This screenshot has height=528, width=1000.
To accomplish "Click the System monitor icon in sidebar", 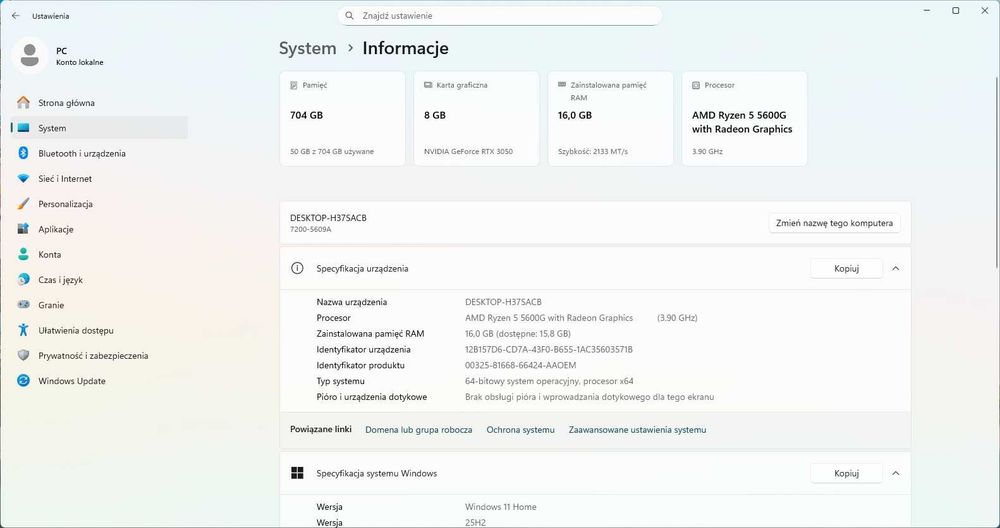I will tap(24, 128).
